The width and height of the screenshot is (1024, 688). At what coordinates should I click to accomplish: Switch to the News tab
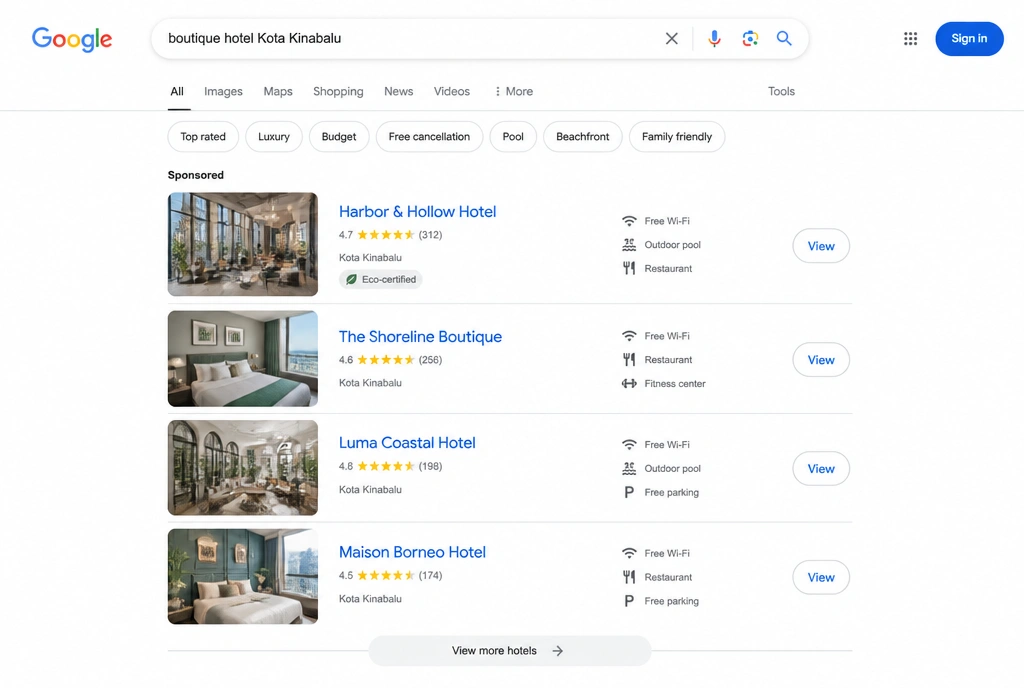click(398, 91)
